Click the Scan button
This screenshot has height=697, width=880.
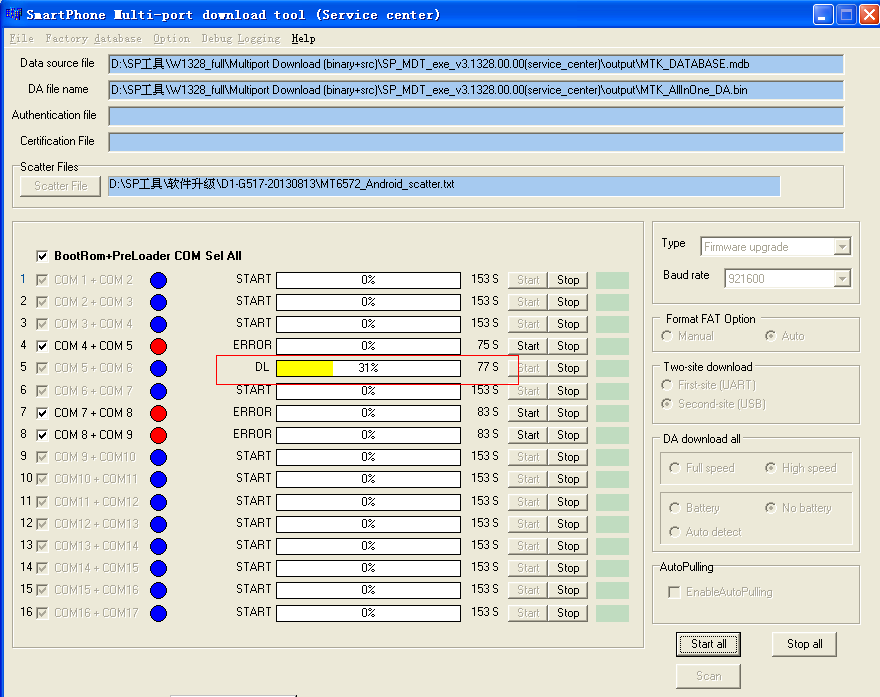708,676
